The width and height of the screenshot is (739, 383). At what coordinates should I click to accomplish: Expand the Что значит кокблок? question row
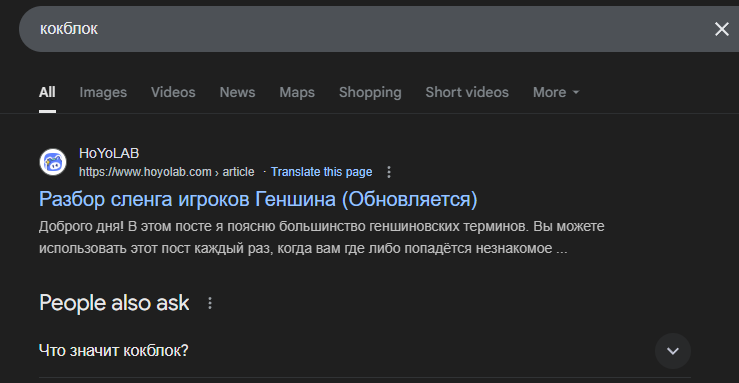[365, 351]
